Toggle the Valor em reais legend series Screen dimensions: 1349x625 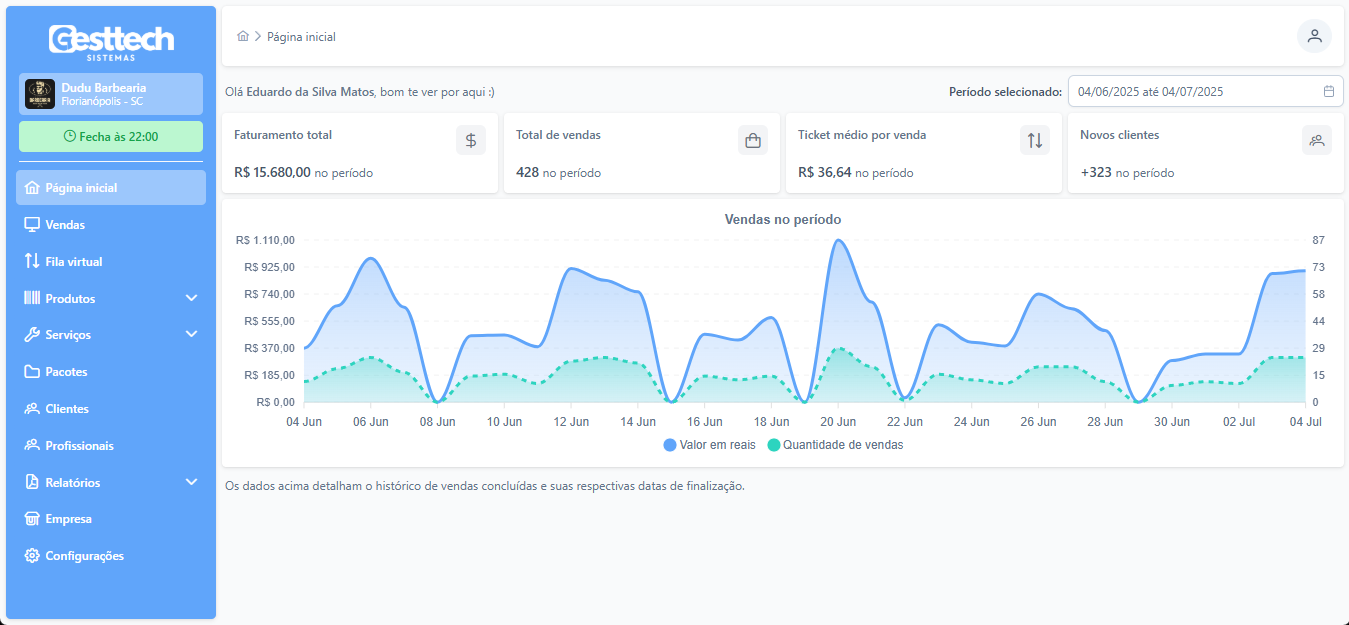point(710,445)
